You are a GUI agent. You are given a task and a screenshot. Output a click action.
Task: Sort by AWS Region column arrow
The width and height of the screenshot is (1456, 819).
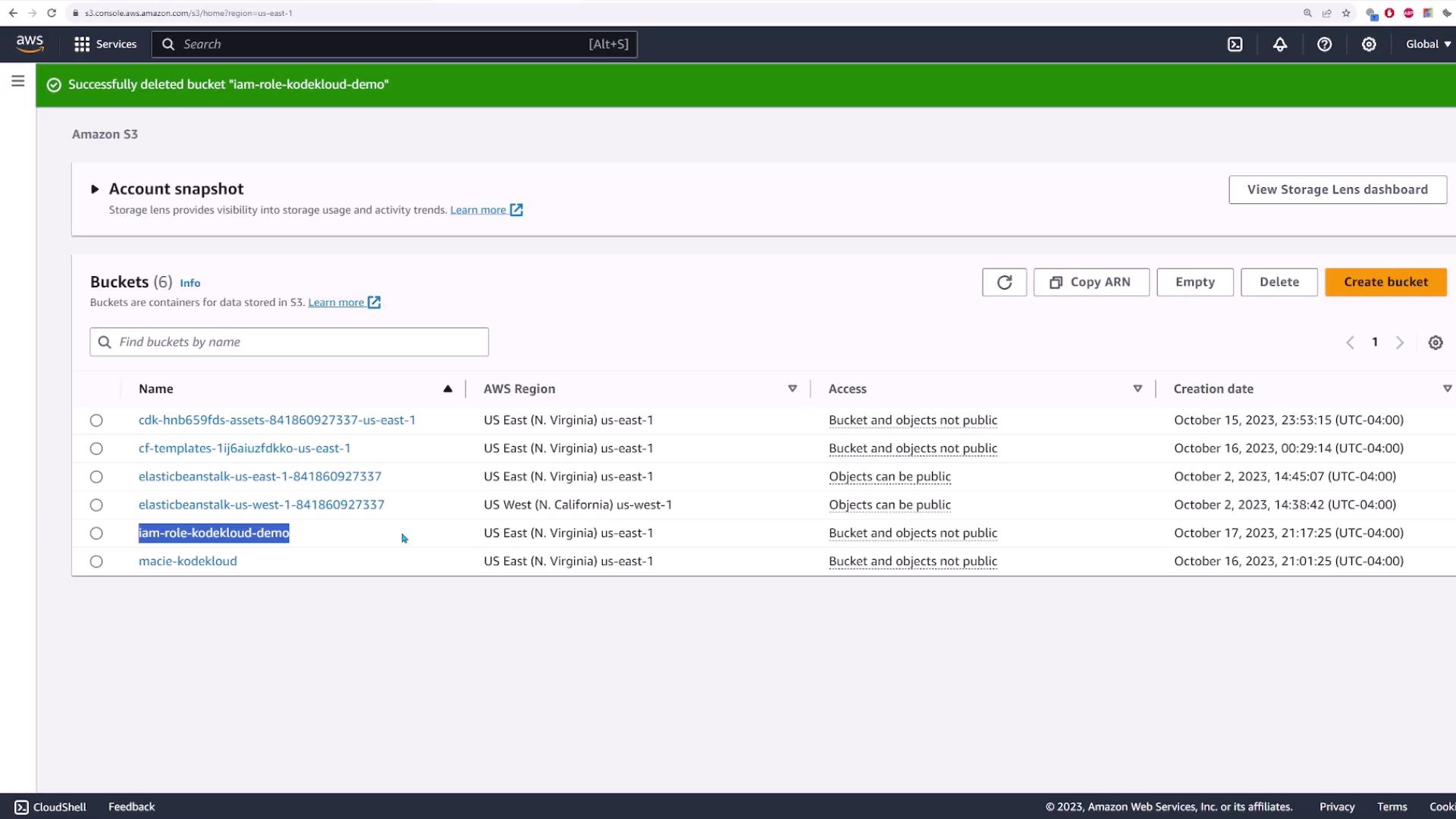pyautogui.click(x=792, y=389)
